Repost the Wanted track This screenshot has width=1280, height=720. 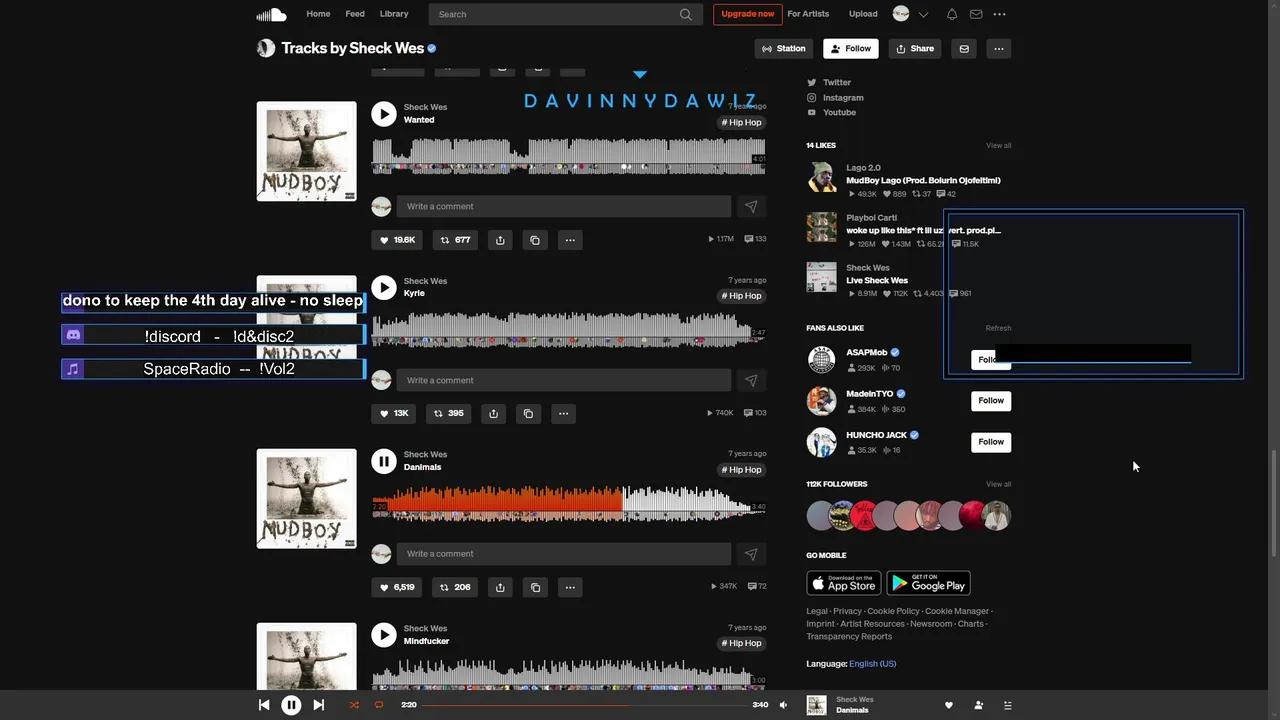(455, 240)
